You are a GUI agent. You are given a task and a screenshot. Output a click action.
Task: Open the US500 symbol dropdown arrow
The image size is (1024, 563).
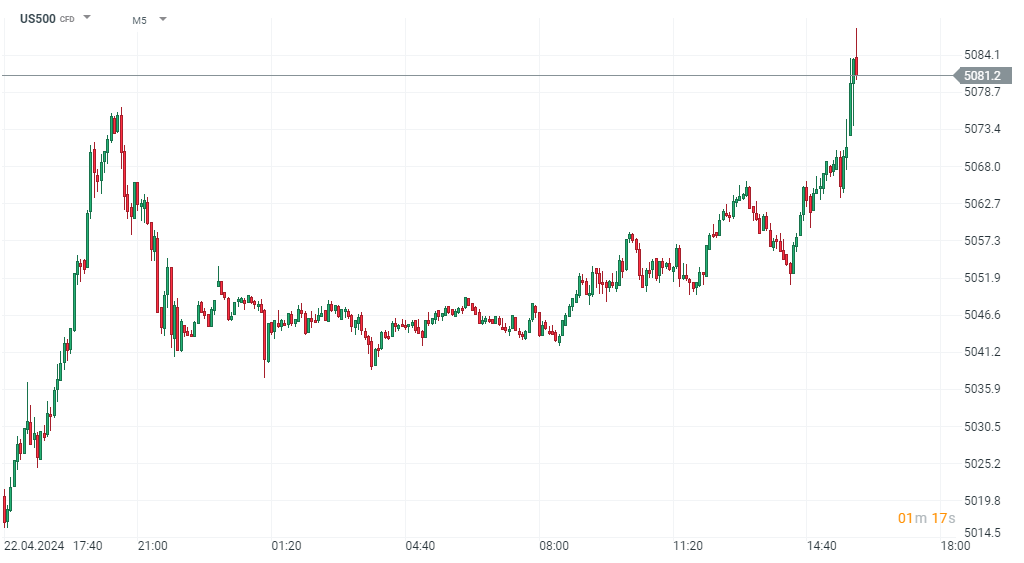click(x=87, y=18)
